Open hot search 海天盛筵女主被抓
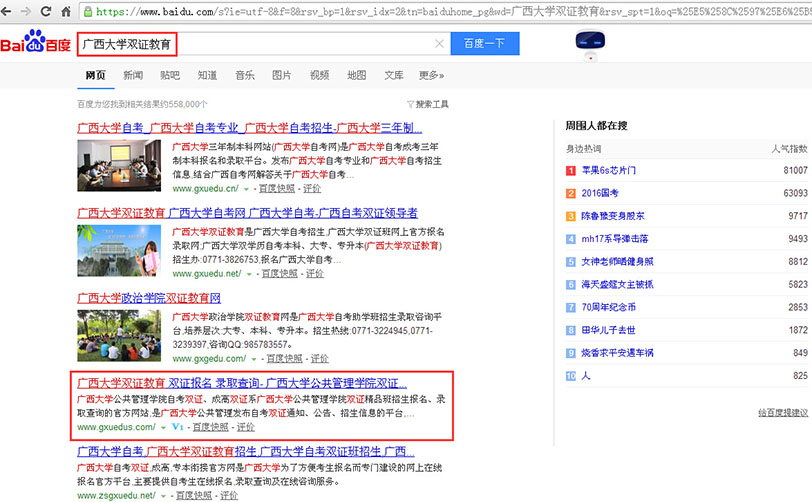The width and height of the screenshot is (812, 502). point(617,284)
